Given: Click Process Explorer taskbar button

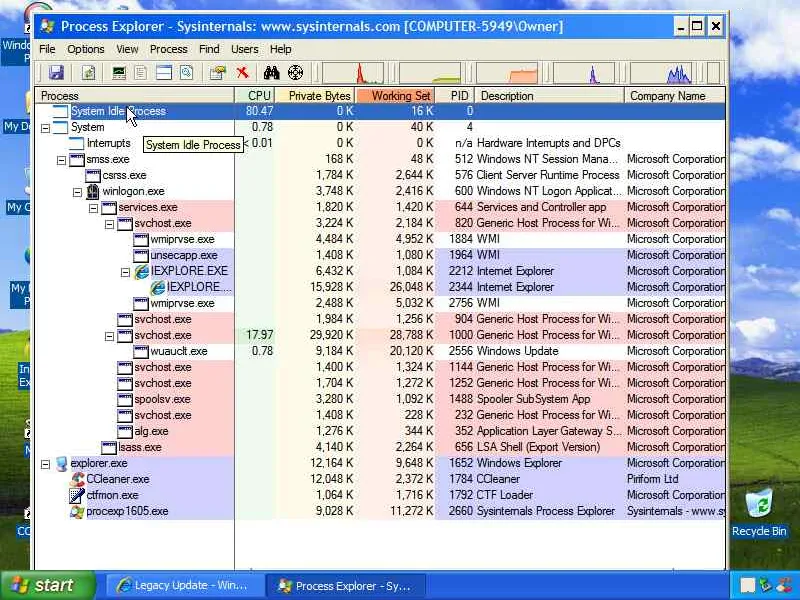Looking at the screenshot, I should pos(346,586).
